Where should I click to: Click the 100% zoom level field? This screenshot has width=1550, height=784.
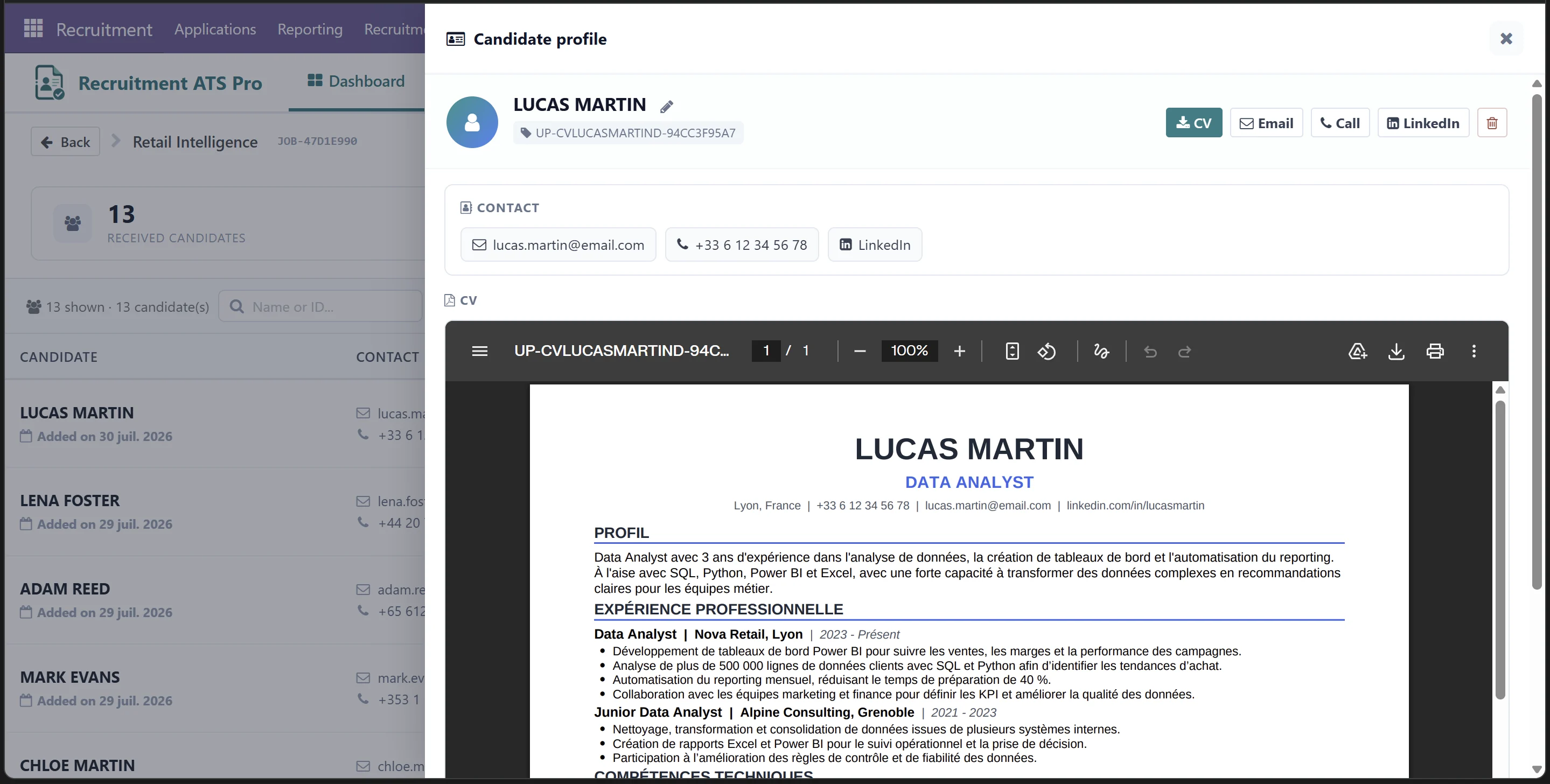point(909,351)
